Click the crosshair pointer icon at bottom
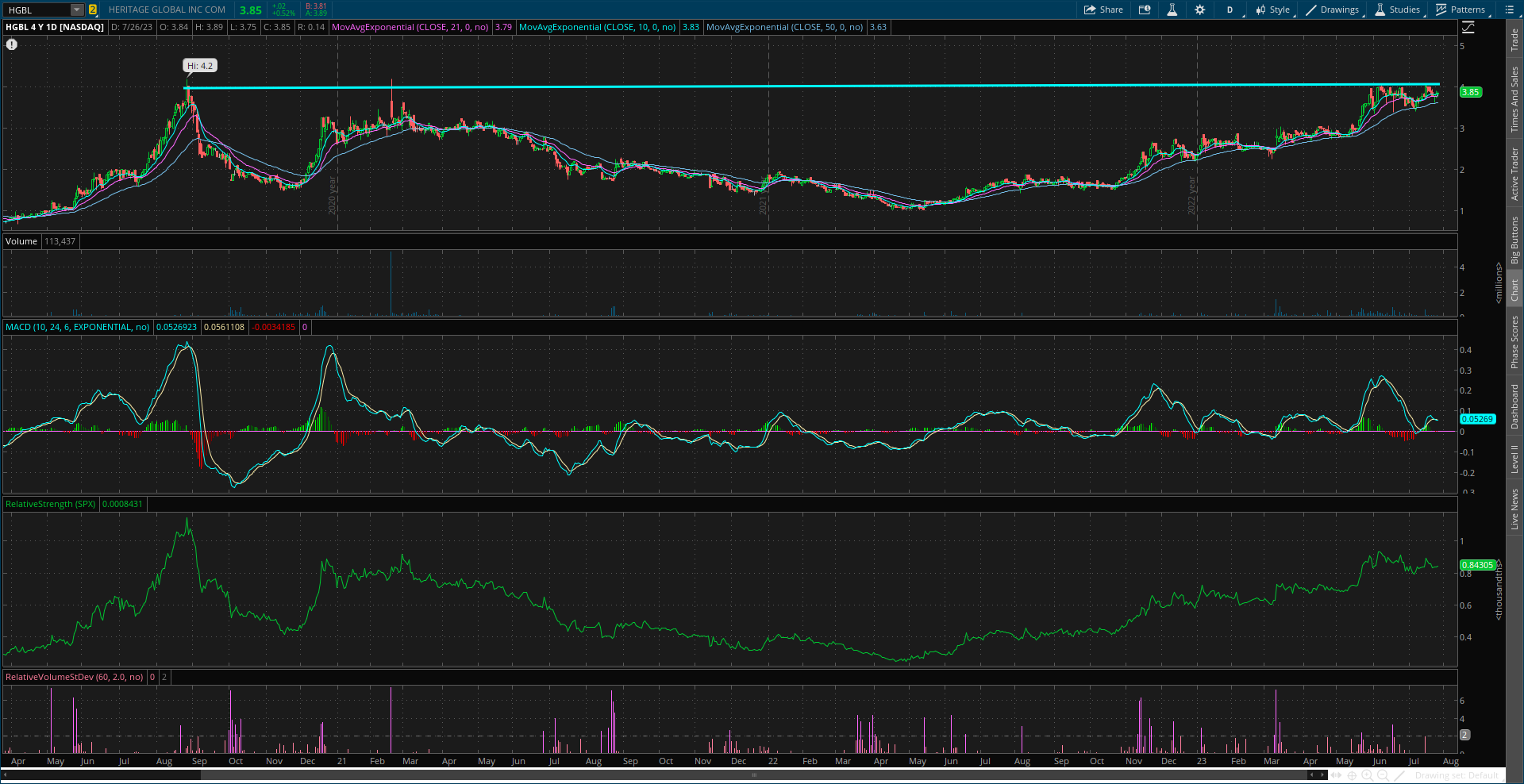 pyautogui.click(x=1352, y=775)
